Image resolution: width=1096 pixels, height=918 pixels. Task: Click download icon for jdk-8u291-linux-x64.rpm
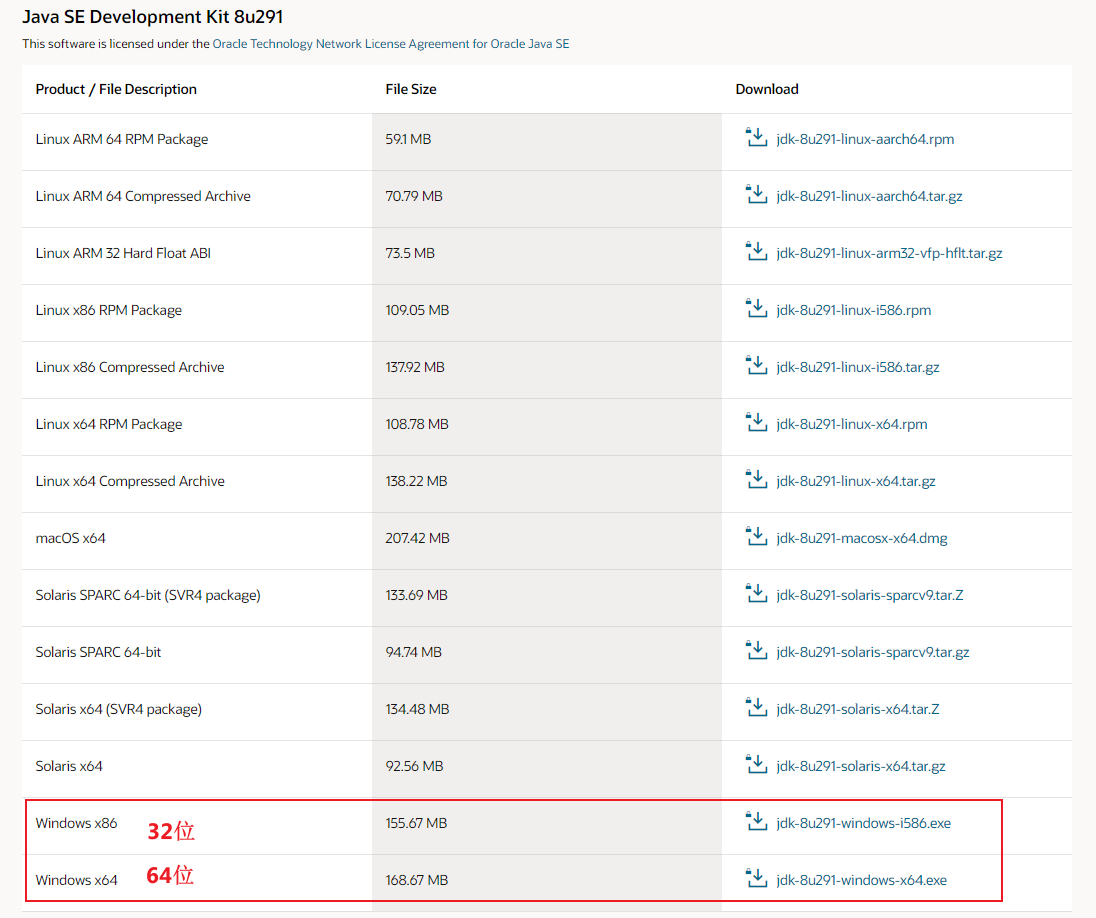(756, 423)
